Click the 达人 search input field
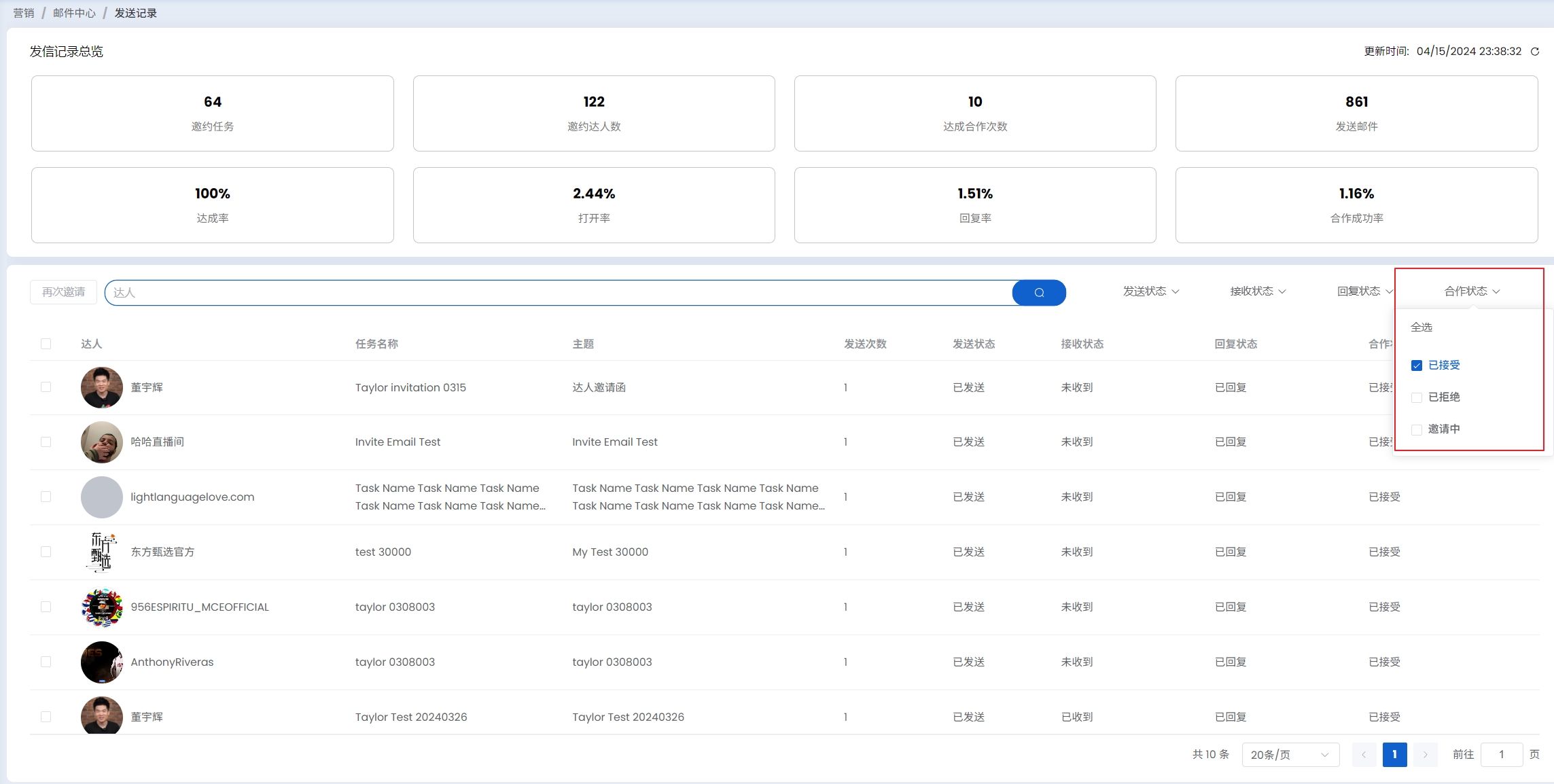 [x=557, y=293]
